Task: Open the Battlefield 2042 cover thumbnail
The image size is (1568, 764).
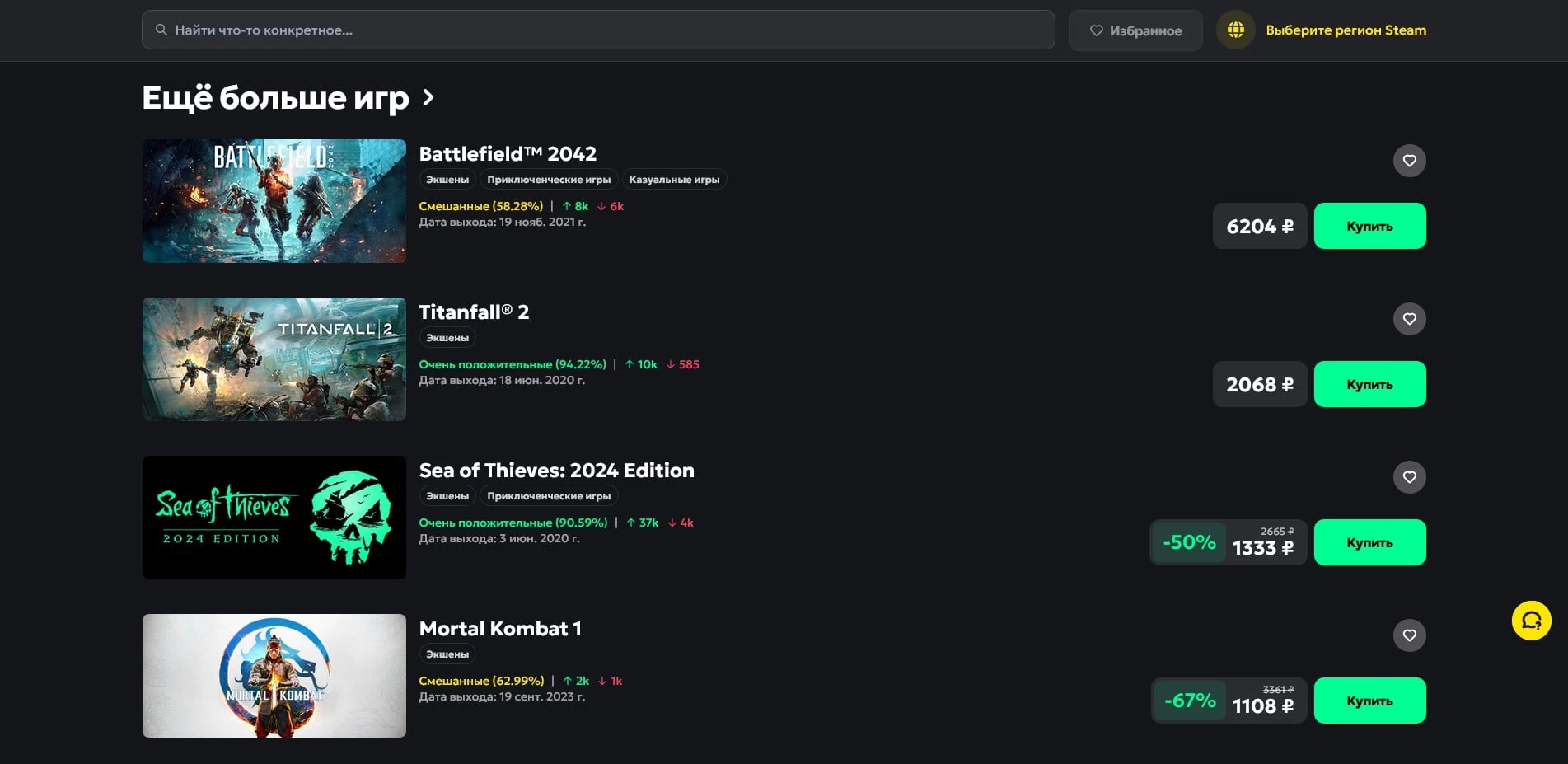Action: (x=274, y=201)
